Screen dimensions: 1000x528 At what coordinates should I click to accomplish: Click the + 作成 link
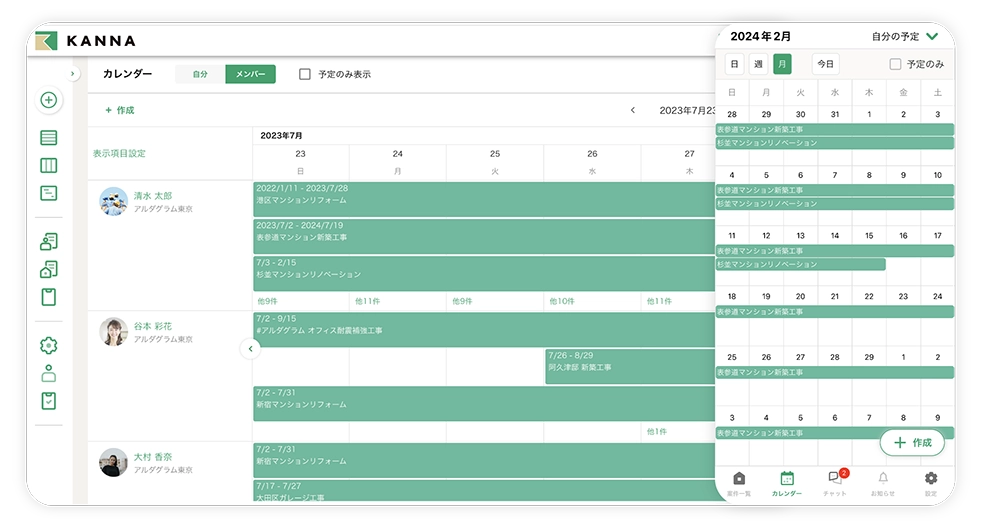(120, 110)
